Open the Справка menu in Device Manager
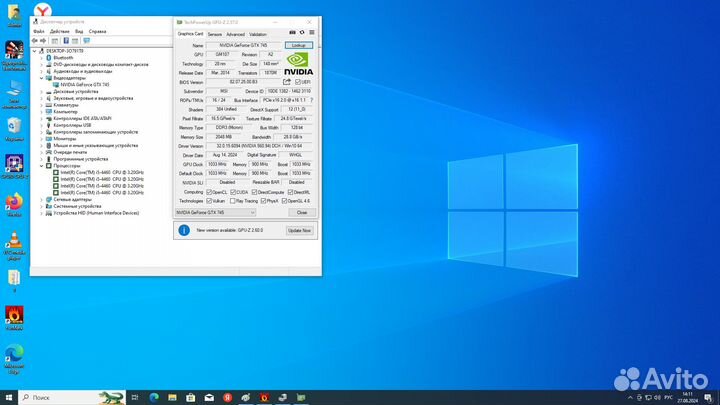This screenshot has height=405, width=720. [97, 31]
